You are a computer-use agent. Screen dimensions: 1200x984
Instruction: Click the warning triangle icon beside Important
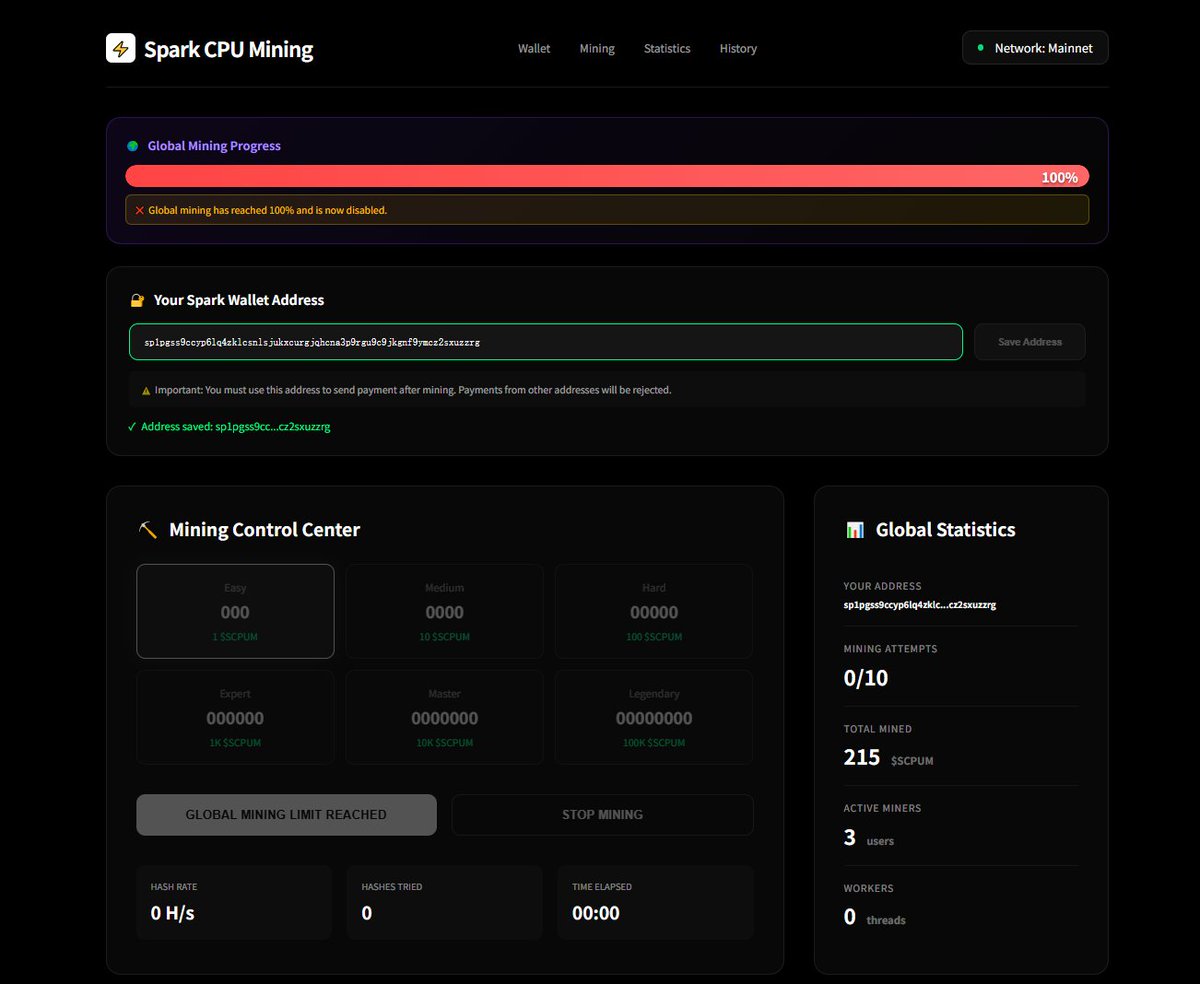146,390
